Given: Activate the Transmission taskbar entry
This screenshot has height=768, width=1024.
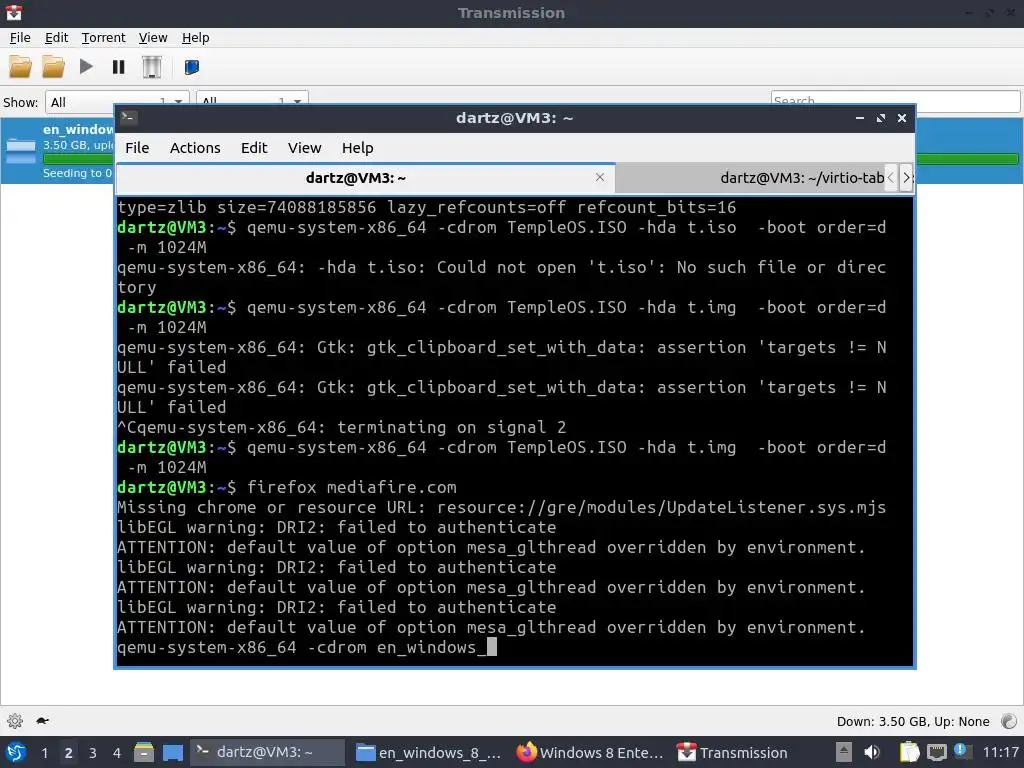Looking at the screenshot, I should (733, 752).
